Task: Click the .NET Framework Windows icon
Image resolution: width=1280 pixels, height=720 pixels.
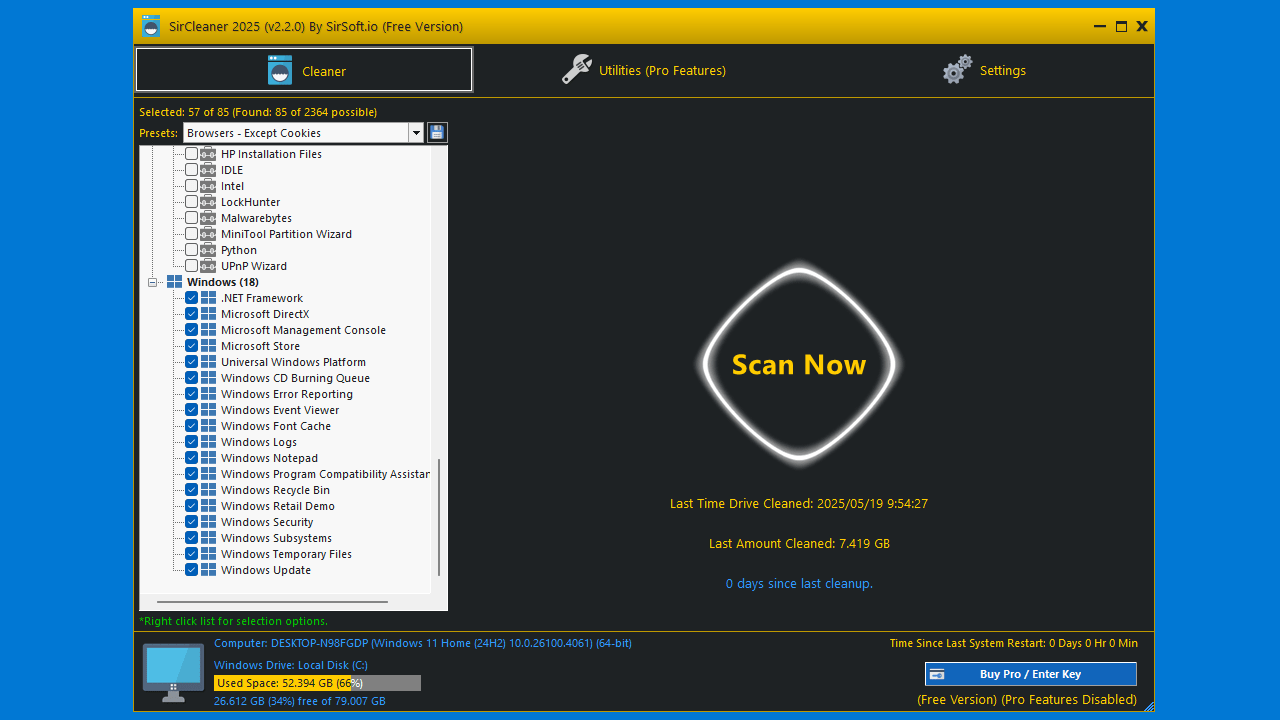Action: tap(208, 298)
